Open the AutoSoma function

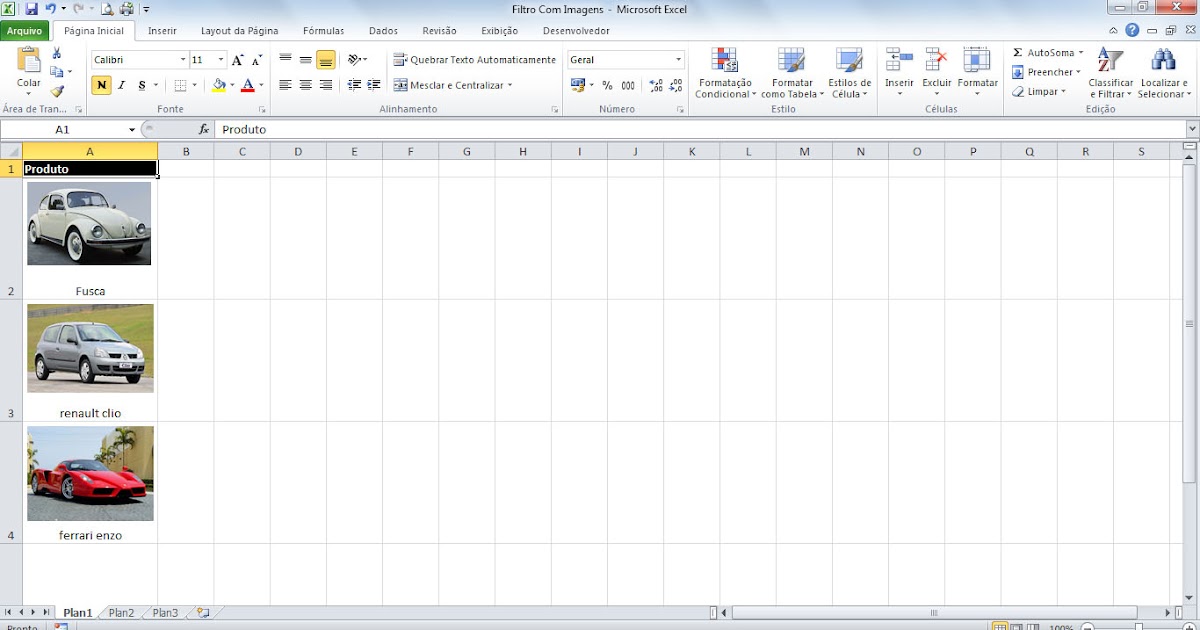coord(1043,52)
